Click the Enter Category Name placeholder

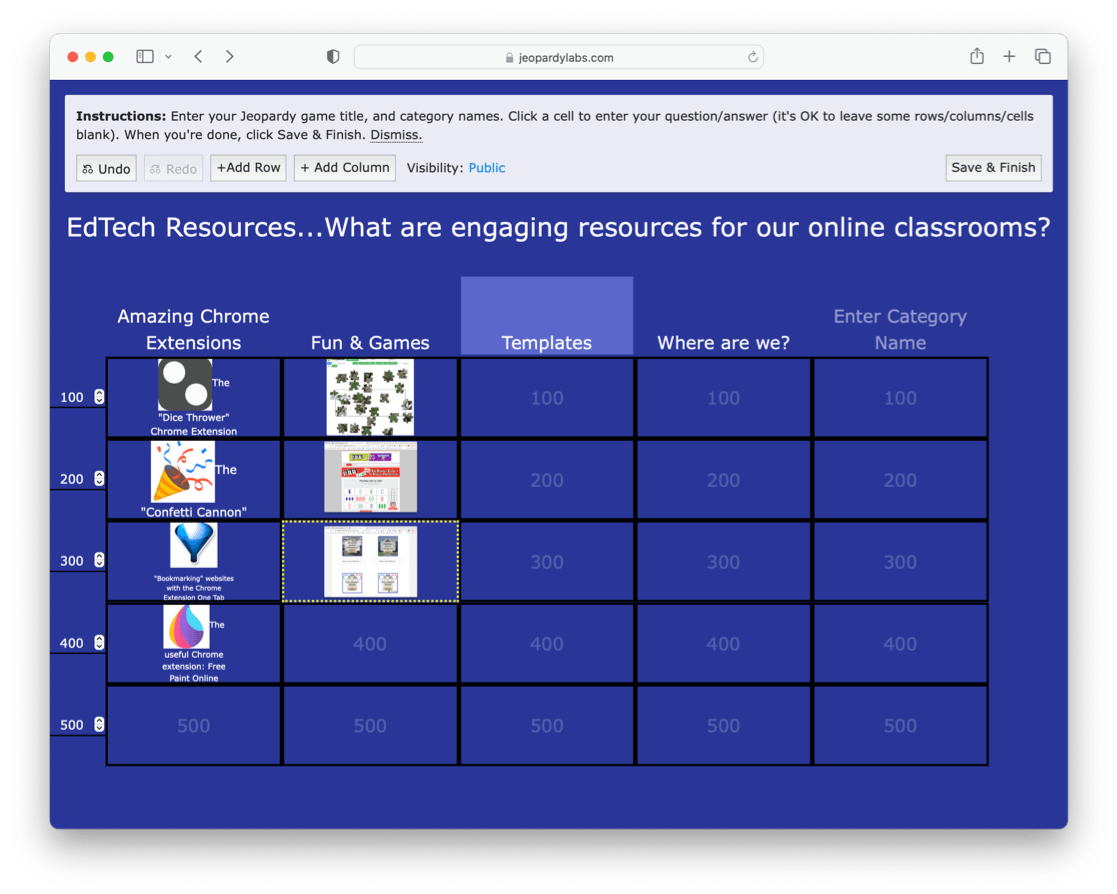coord(900,329)
